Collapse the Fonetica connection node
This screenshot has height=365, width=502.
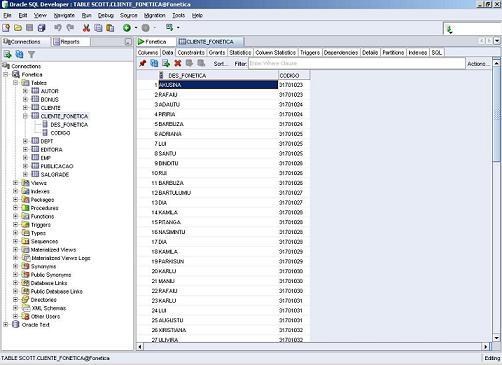[x=6, y=74]
